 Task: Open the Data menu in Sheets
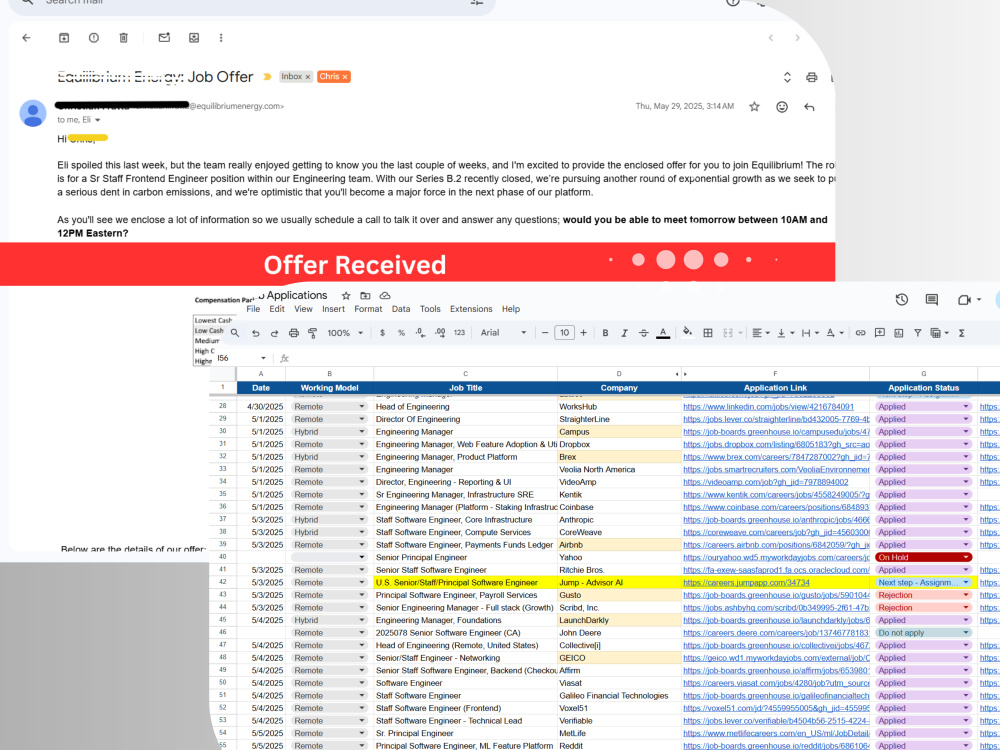coord(401,309)
